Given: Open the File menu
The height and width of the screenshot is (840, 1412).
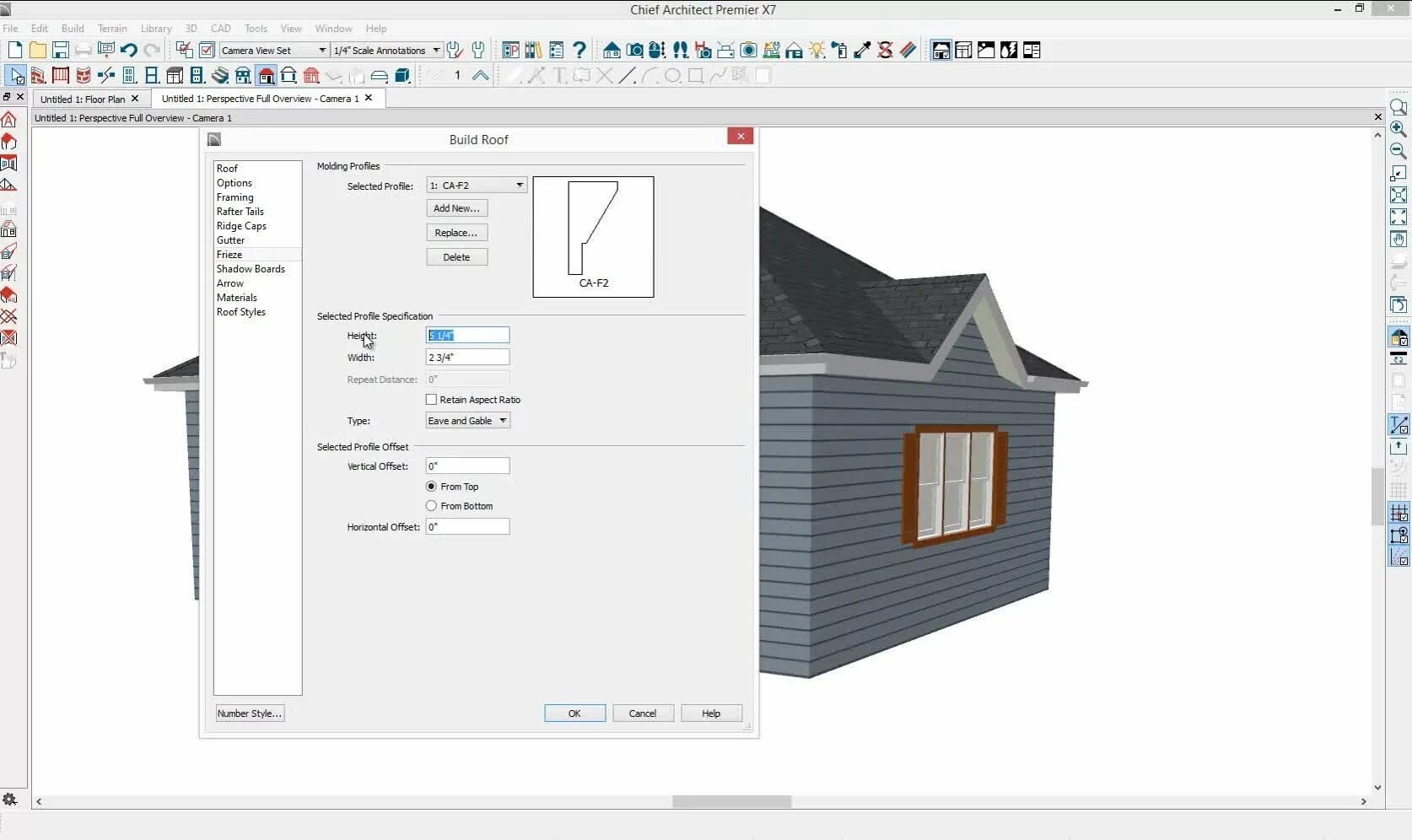Looking at the screenshot, I should (10, 29).
